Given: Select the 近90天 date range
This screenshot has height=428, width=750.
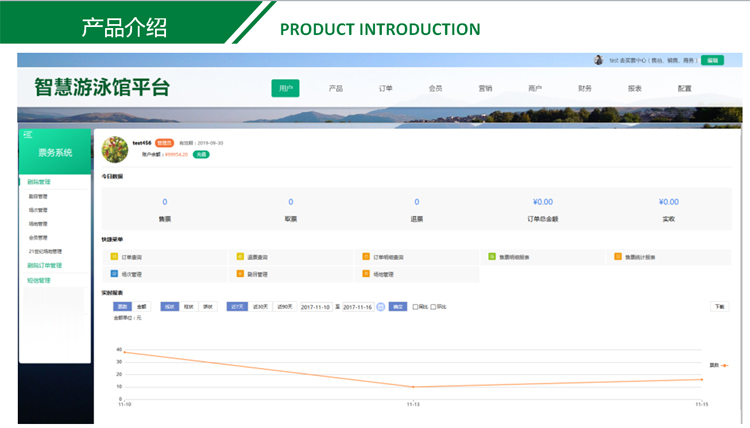Looking at the screenshot, I should [x=285, y=307].
